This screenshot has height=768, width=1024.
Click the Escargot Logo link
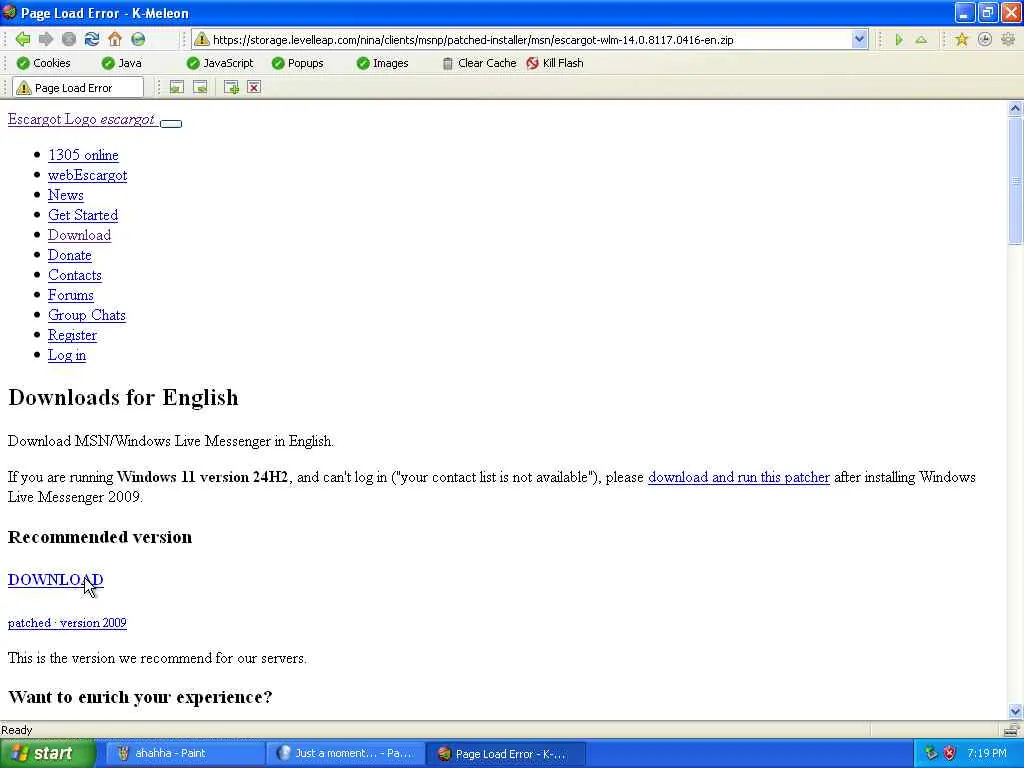[82, 120]
